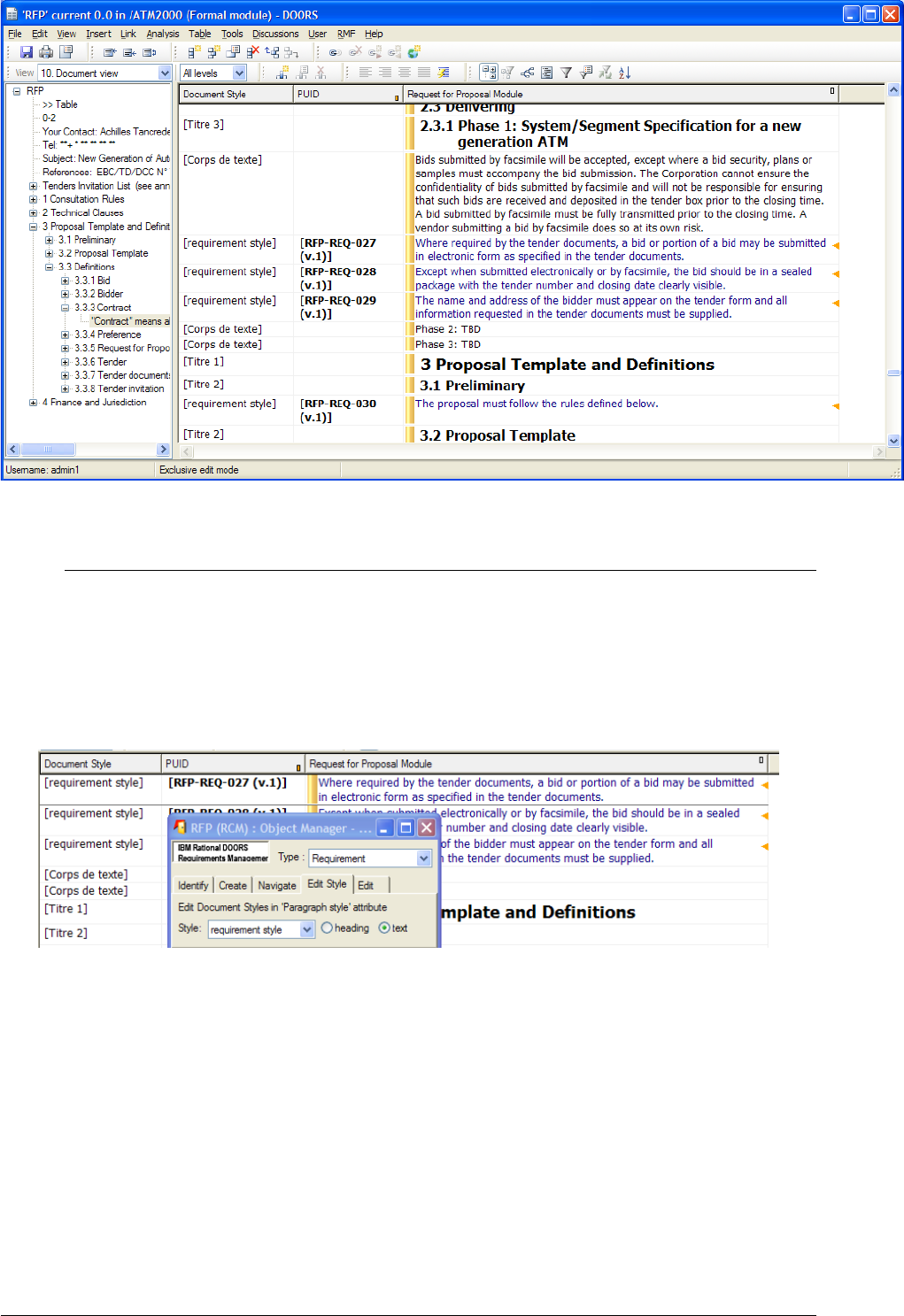The image size is (904, 1316).
Task: Click the vertical scrollbar down arrow in document pane
Action: click(893, 440)
